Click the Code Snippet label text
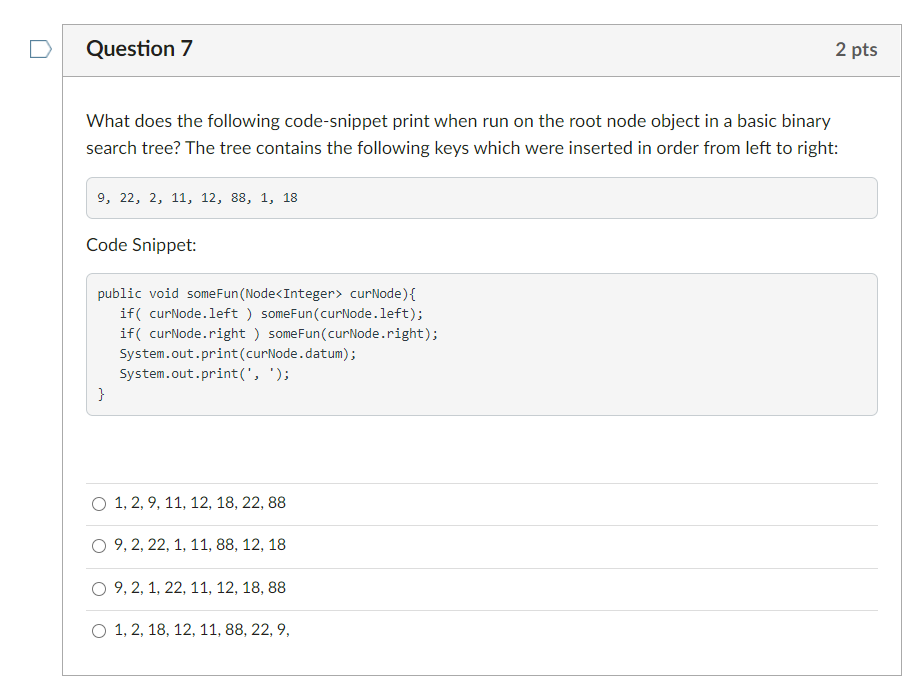Viewport: 907px width, 699px height. [x=139, y=245]
